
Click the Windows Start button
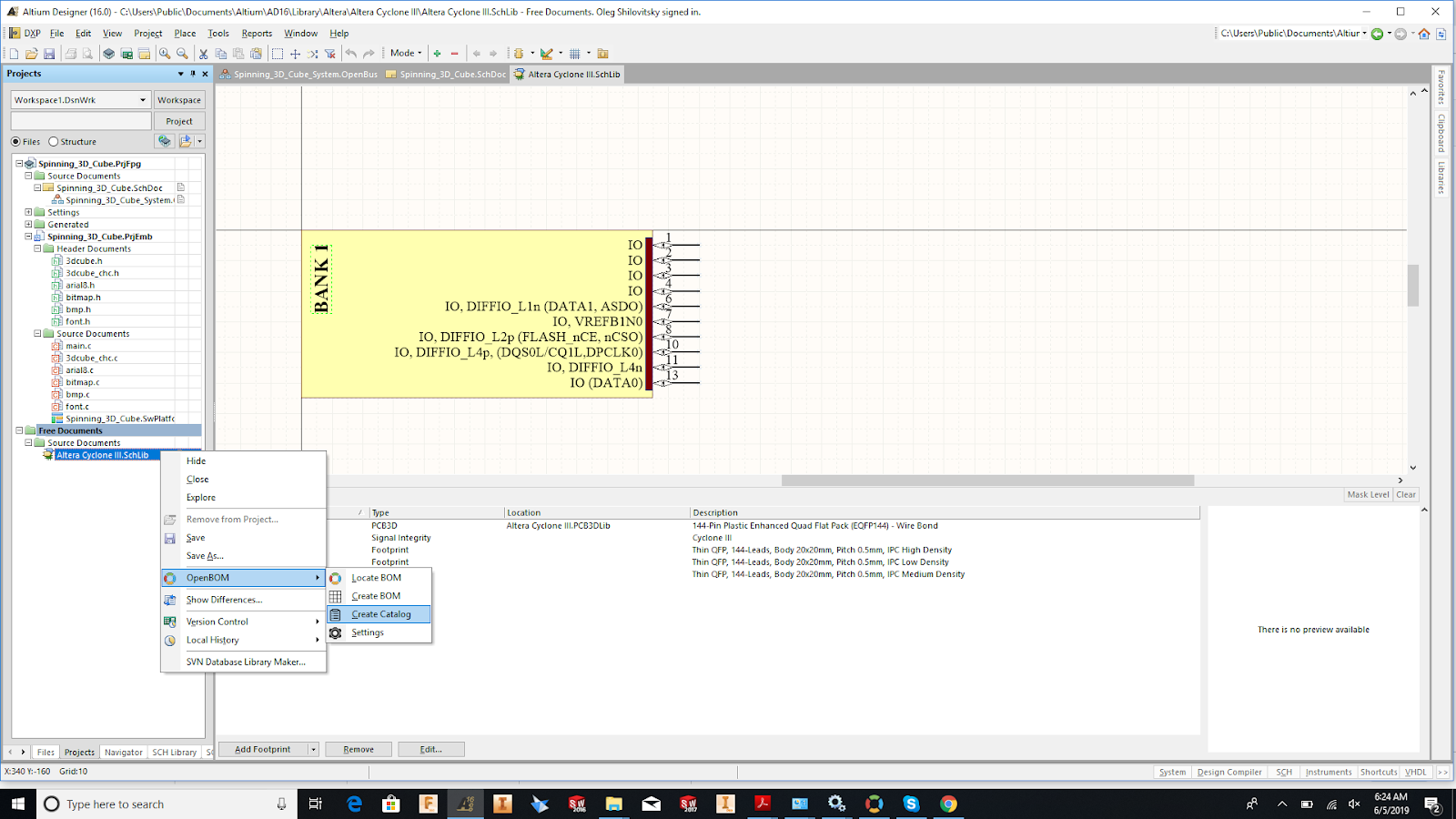(18, 804)
